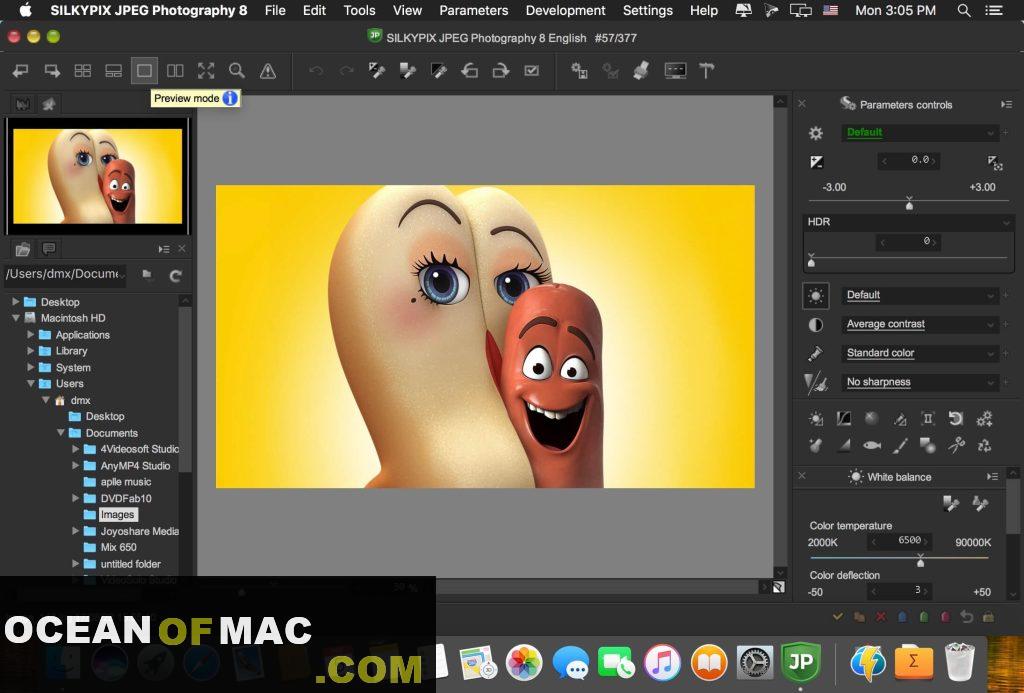Open Spotlight search in the menu bar
The height and width of the screenshot is (693, 1024).
[x=963, y=10]
